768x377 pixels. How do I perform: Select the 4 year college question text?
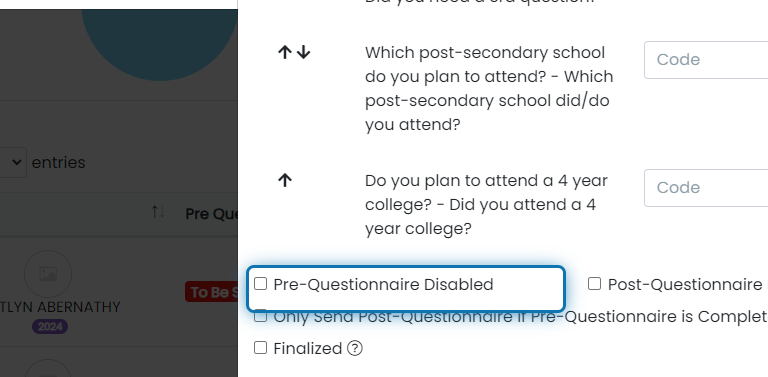[486, 205]
